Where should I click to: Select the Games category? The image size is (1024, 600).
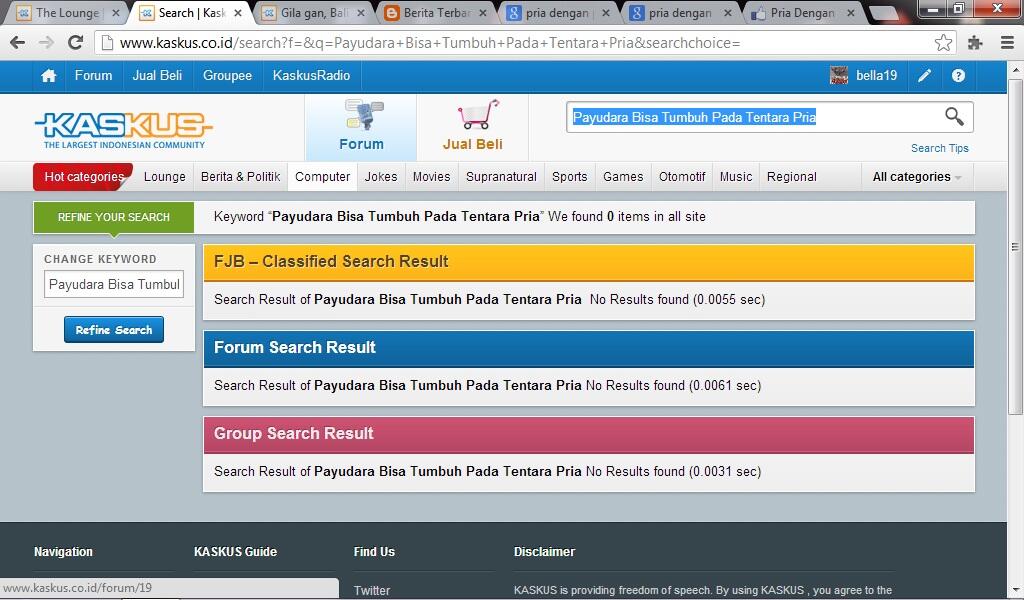(x=623, y=177)
